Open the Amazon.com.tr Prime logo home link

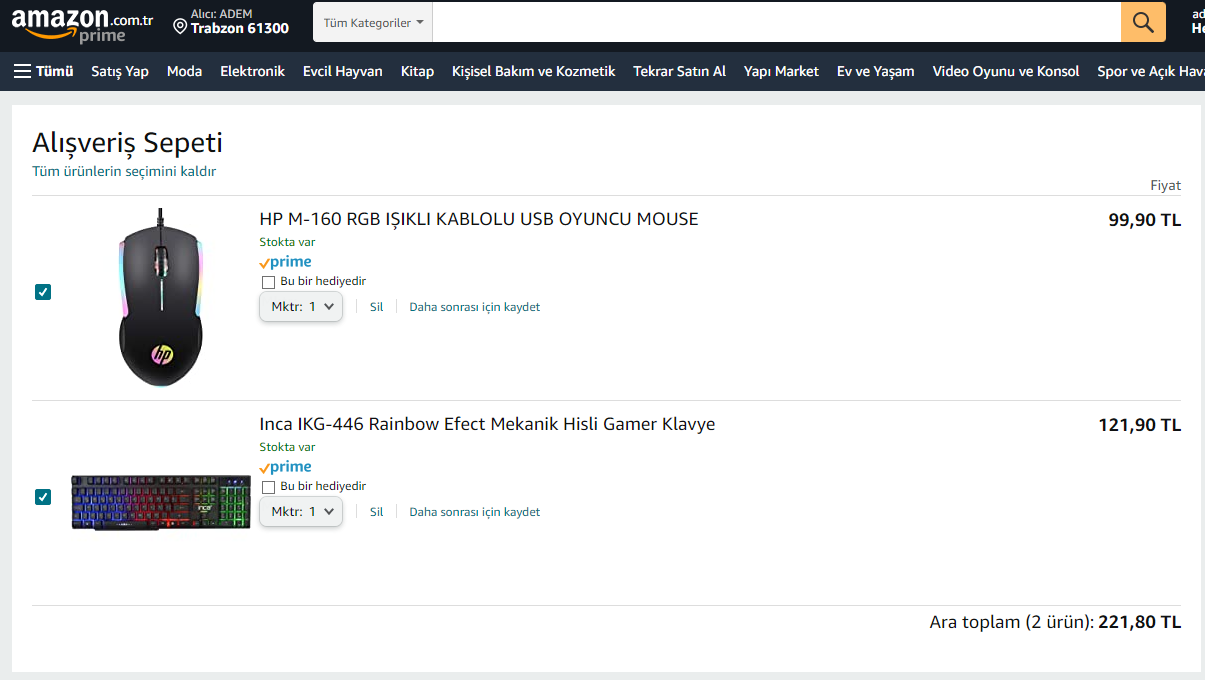pyautogui.click(x=83, y=24)
